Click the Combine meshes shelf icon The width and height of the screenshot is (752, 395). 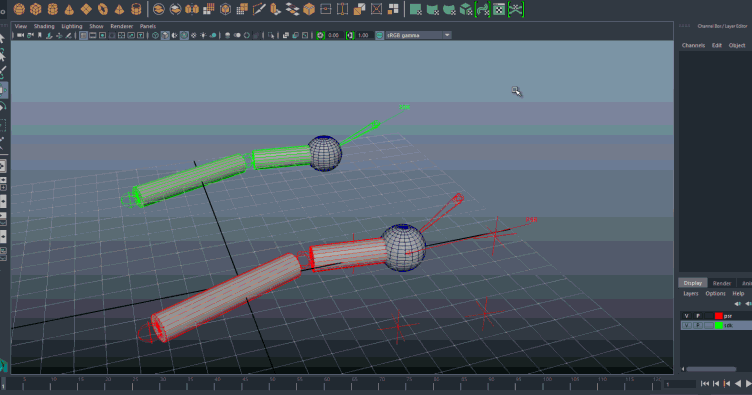pyautogui.click(x=159, y=9)
